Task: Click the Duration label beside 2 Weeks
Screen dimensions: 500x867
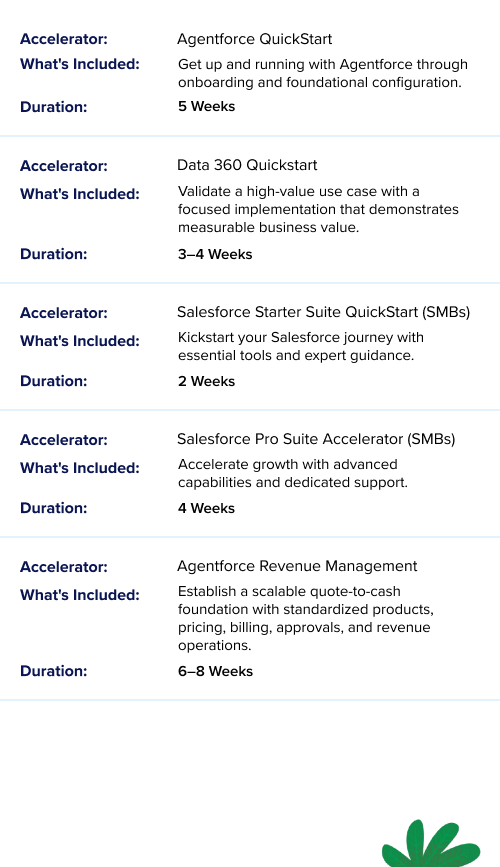Action: click(54, 381)
